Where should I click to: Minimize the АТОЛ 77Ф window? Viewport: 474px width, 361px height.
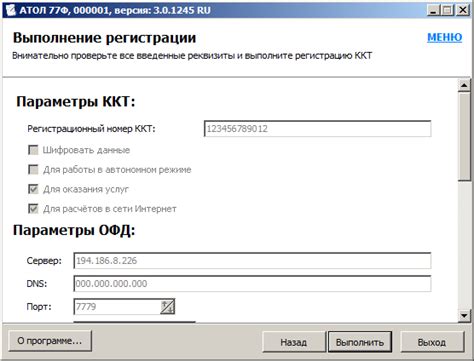[x=433, y=10]
